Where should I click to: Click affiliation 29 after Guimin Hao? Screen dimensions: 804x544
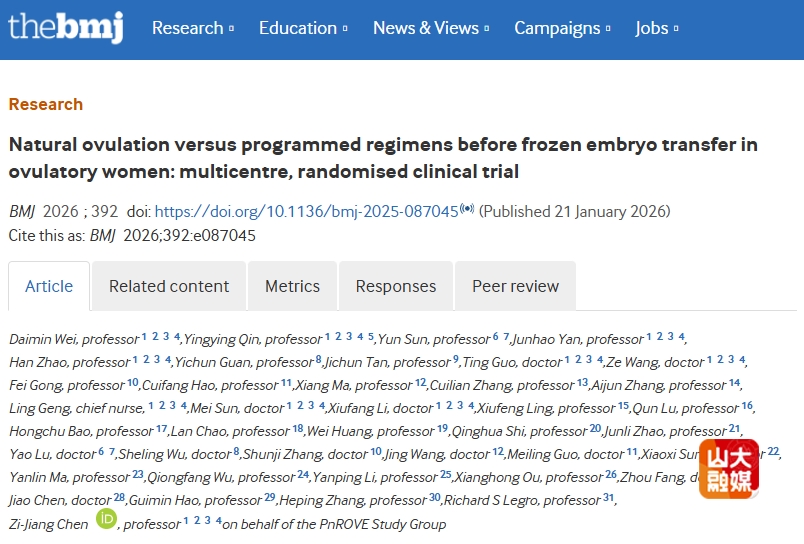(269, 497)
